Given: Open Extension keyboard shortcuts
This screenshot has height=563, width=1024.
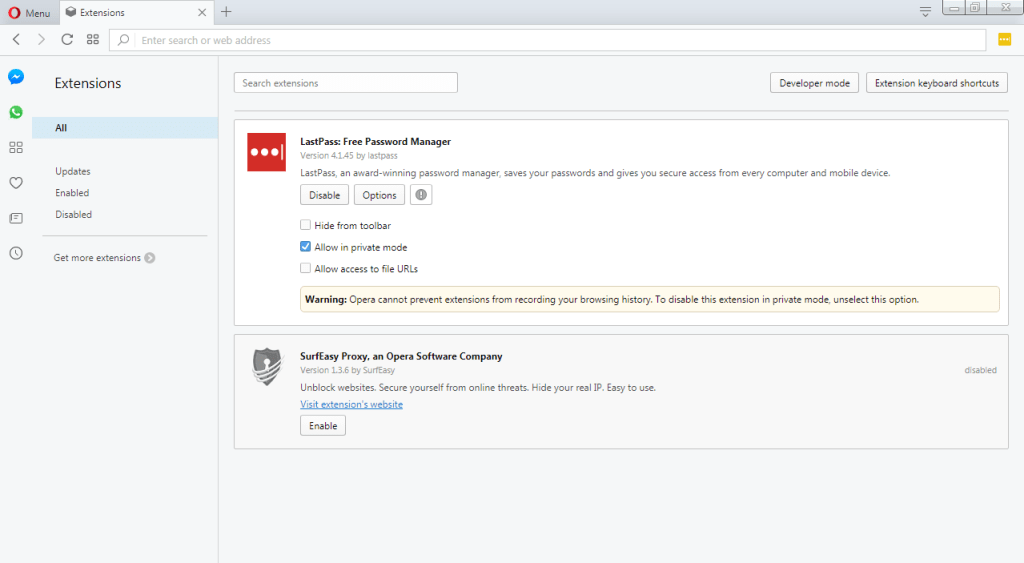Looking at the screenshot, I should tap(936, 83).
